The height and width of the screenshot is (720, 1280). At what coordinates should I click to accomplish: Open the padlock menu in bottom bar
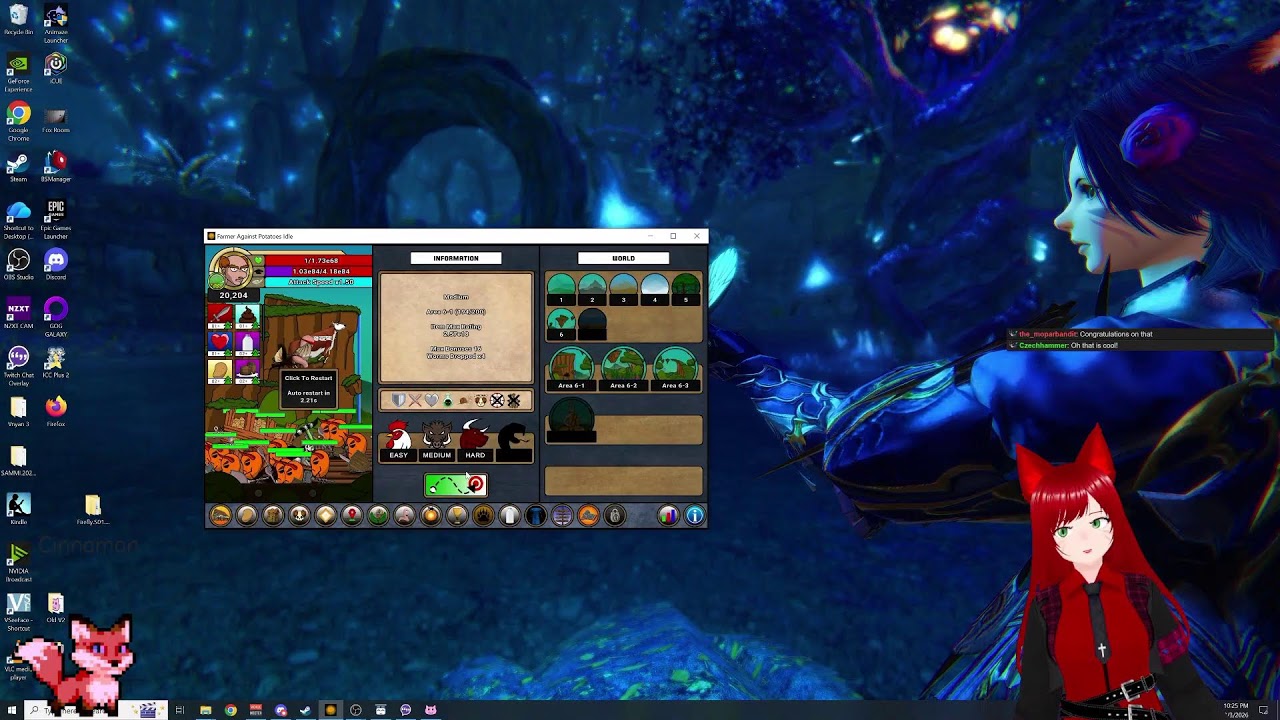tap(615, 516)
